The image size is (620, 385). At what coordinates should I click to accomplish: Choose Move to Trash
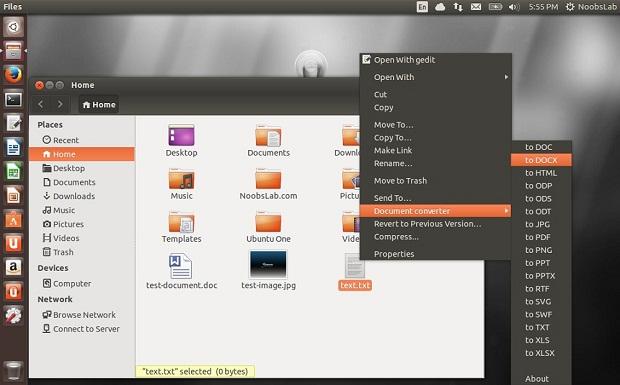435,181
